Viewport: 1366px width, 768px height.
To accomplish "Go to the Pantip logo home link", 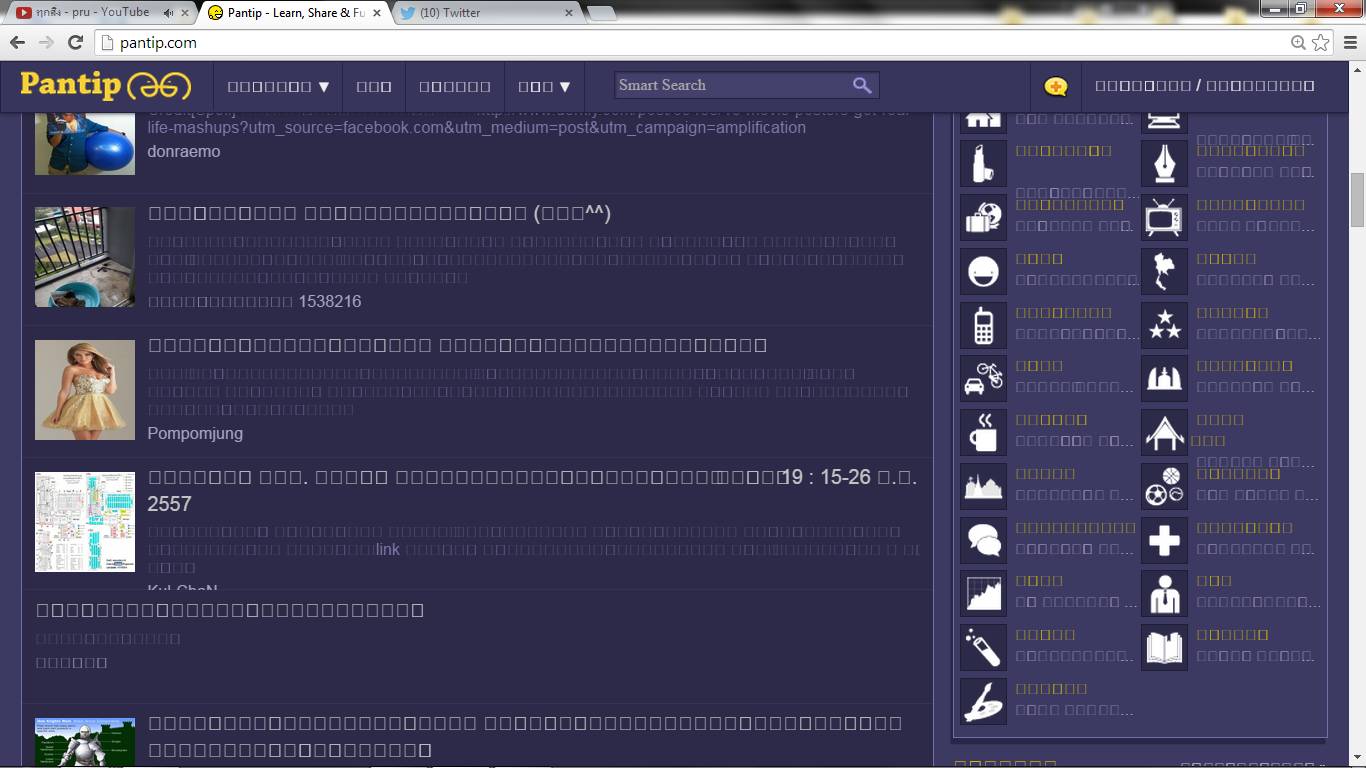I will [x=105, y=86].
